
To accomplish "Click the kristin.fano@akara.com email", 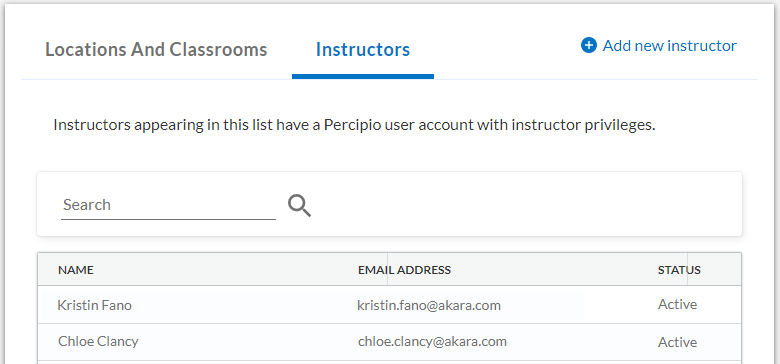I will pyautogui.click(x=429, y=305).
